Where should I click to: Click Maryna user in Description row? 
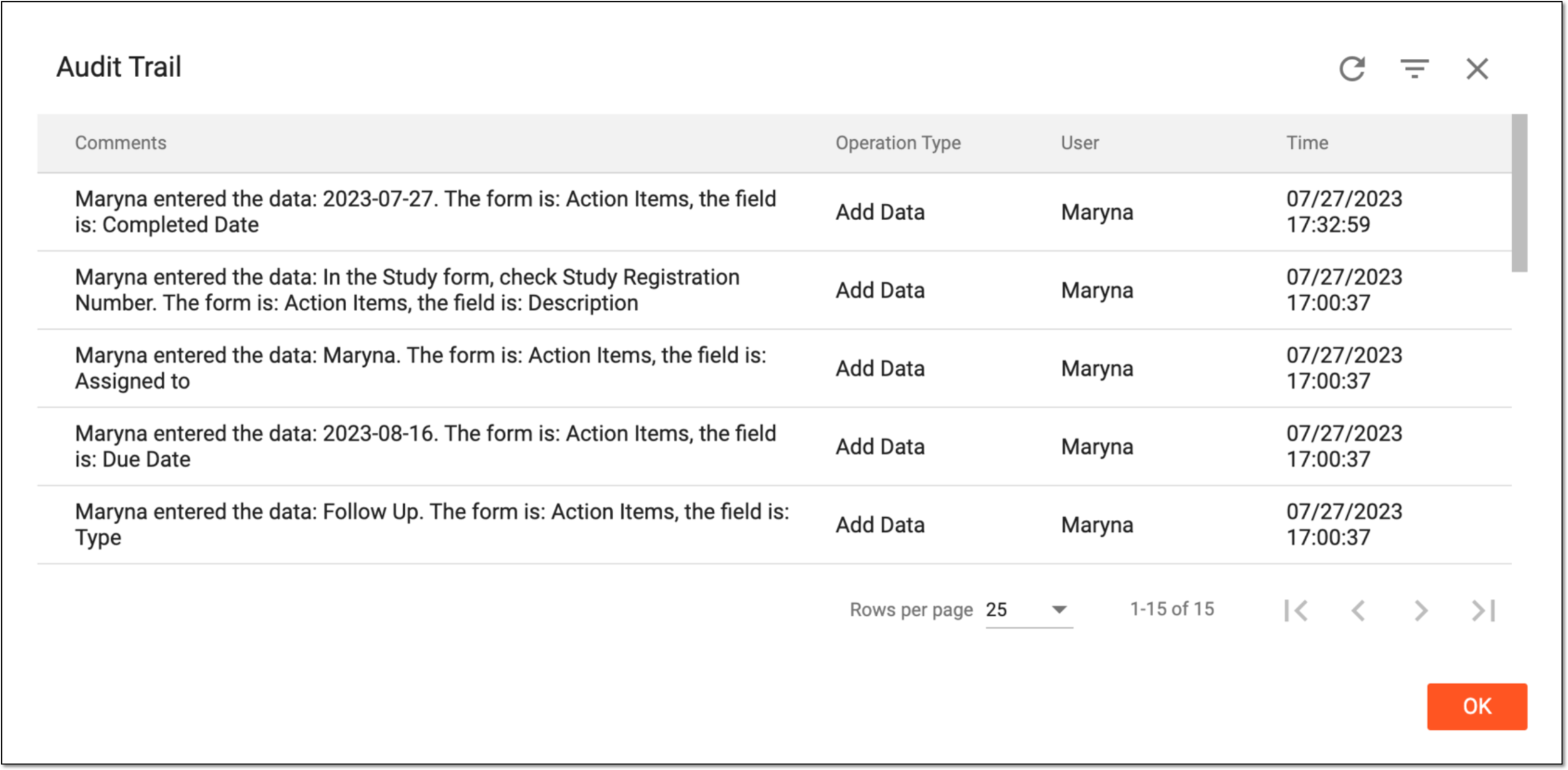point(1097,291)
